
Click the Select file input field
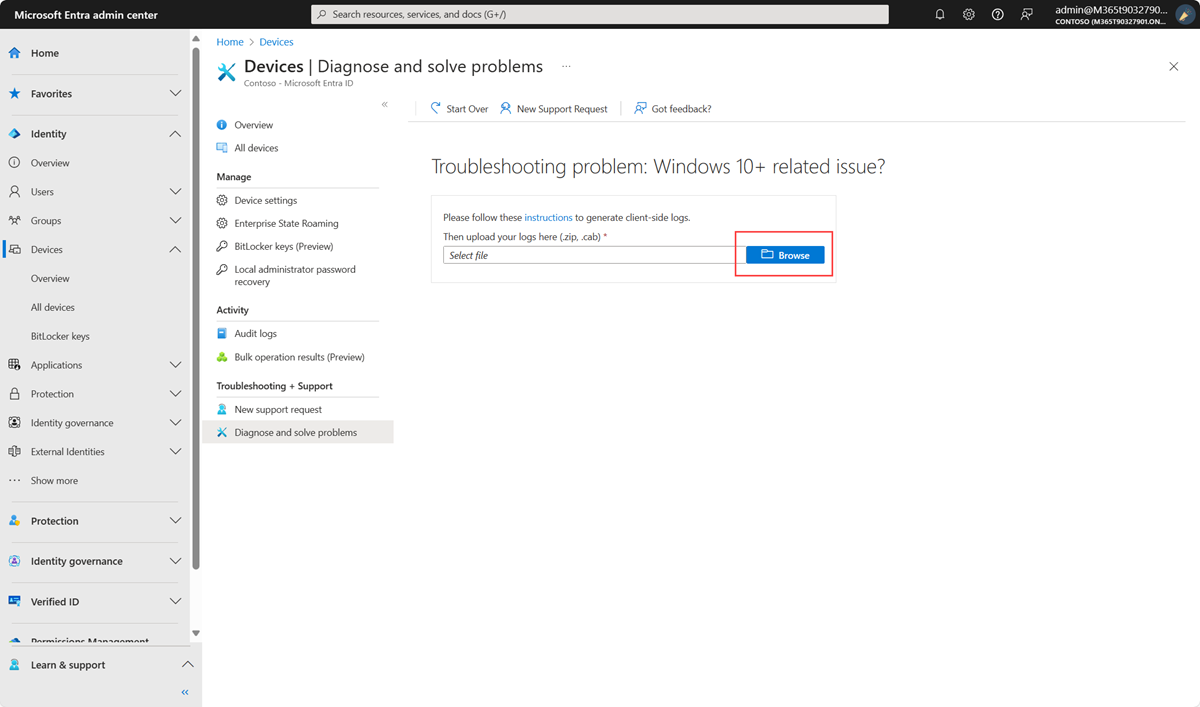tap(594, 255)
